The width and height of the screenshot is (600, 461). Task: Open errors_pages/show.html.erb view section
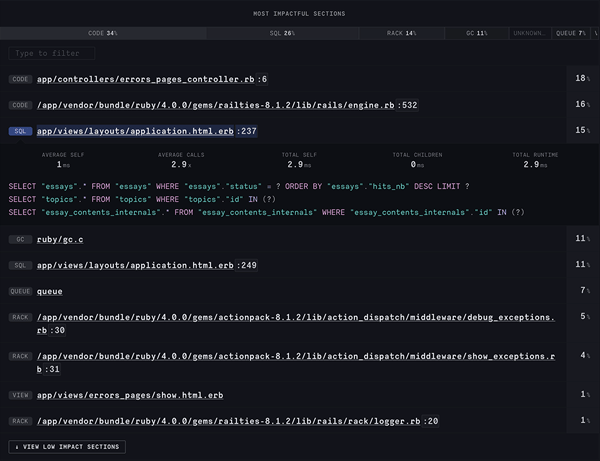coord(130,395)
